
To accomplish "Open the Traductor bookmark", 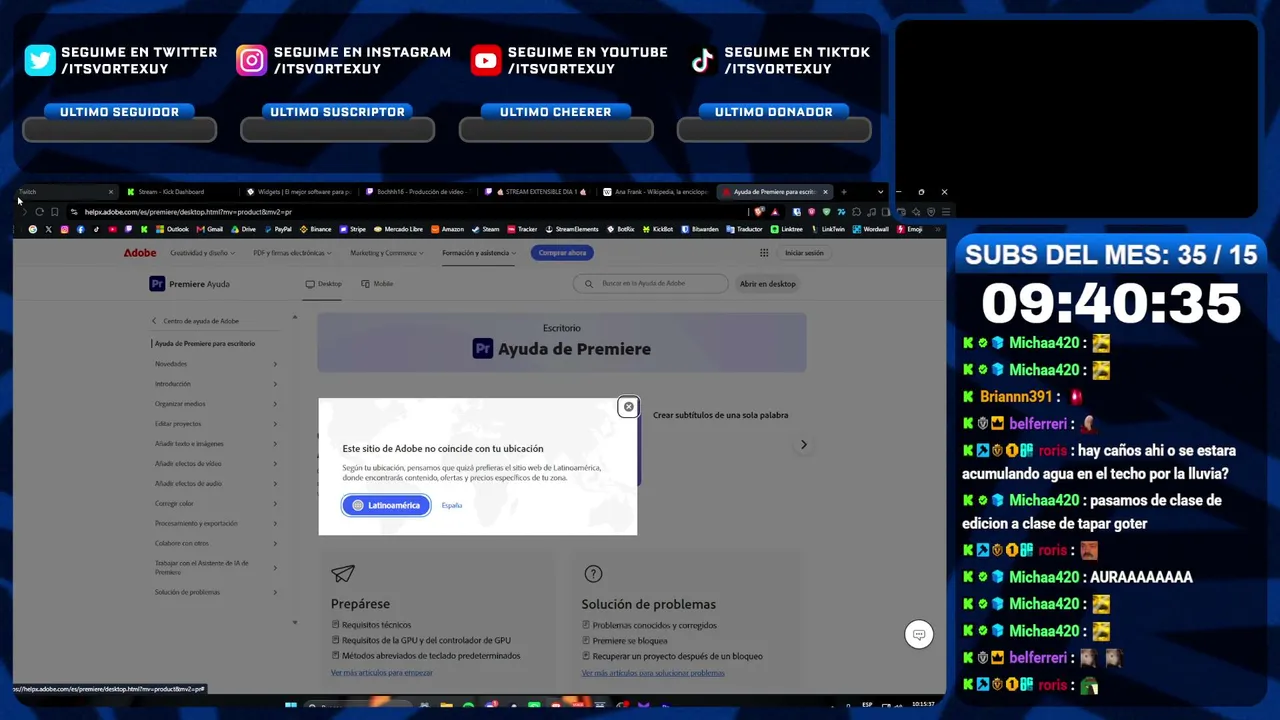I will coord(745,229).
